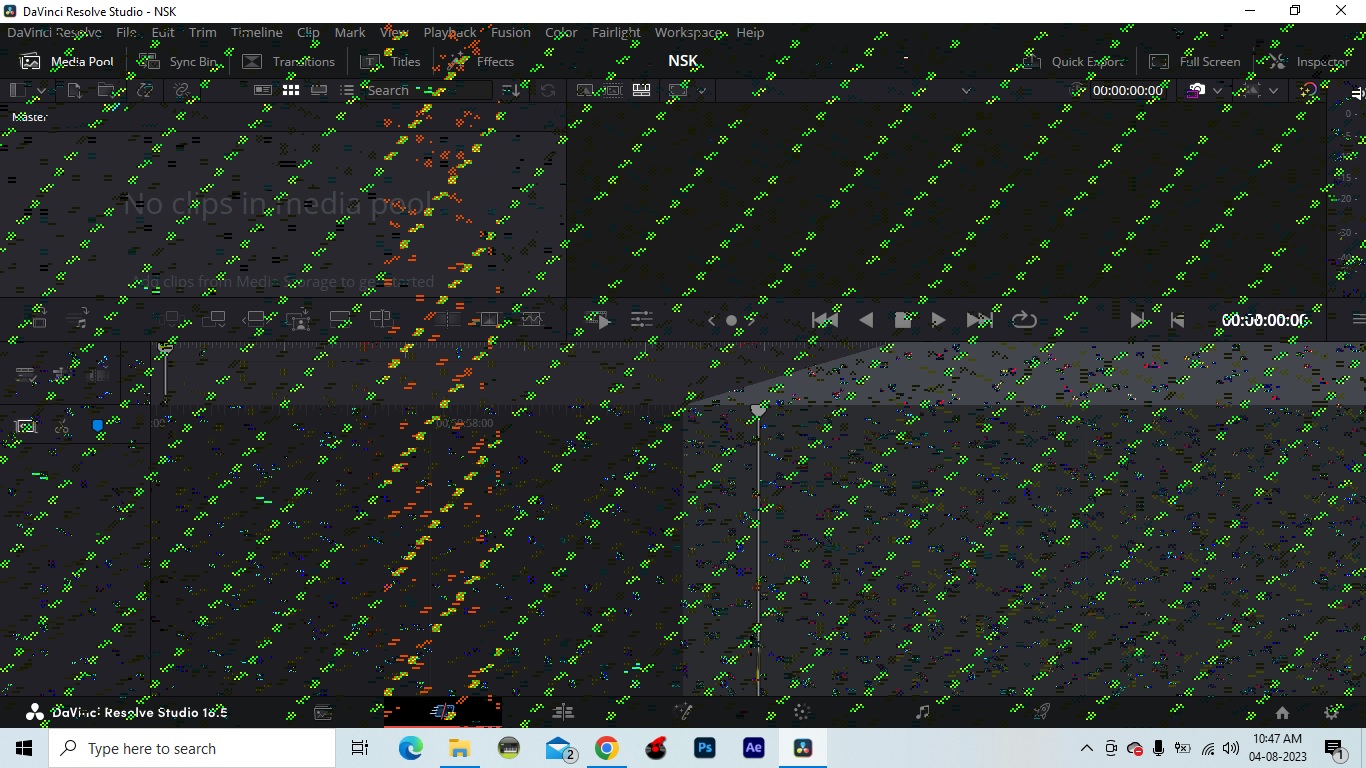Open the Timeline menu
This screenshot has height=768, width=1366.
tap(257, 32)
